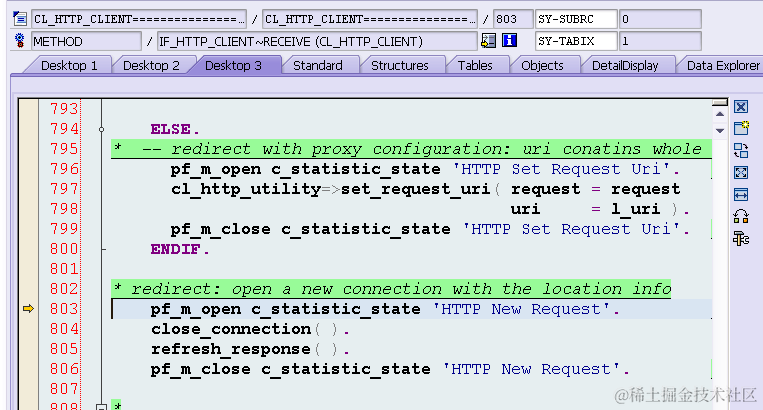Click the Close Tool icon beside editor
This screenshot has height=410, width=763.
pyautogui.click(x=741, y=107)
